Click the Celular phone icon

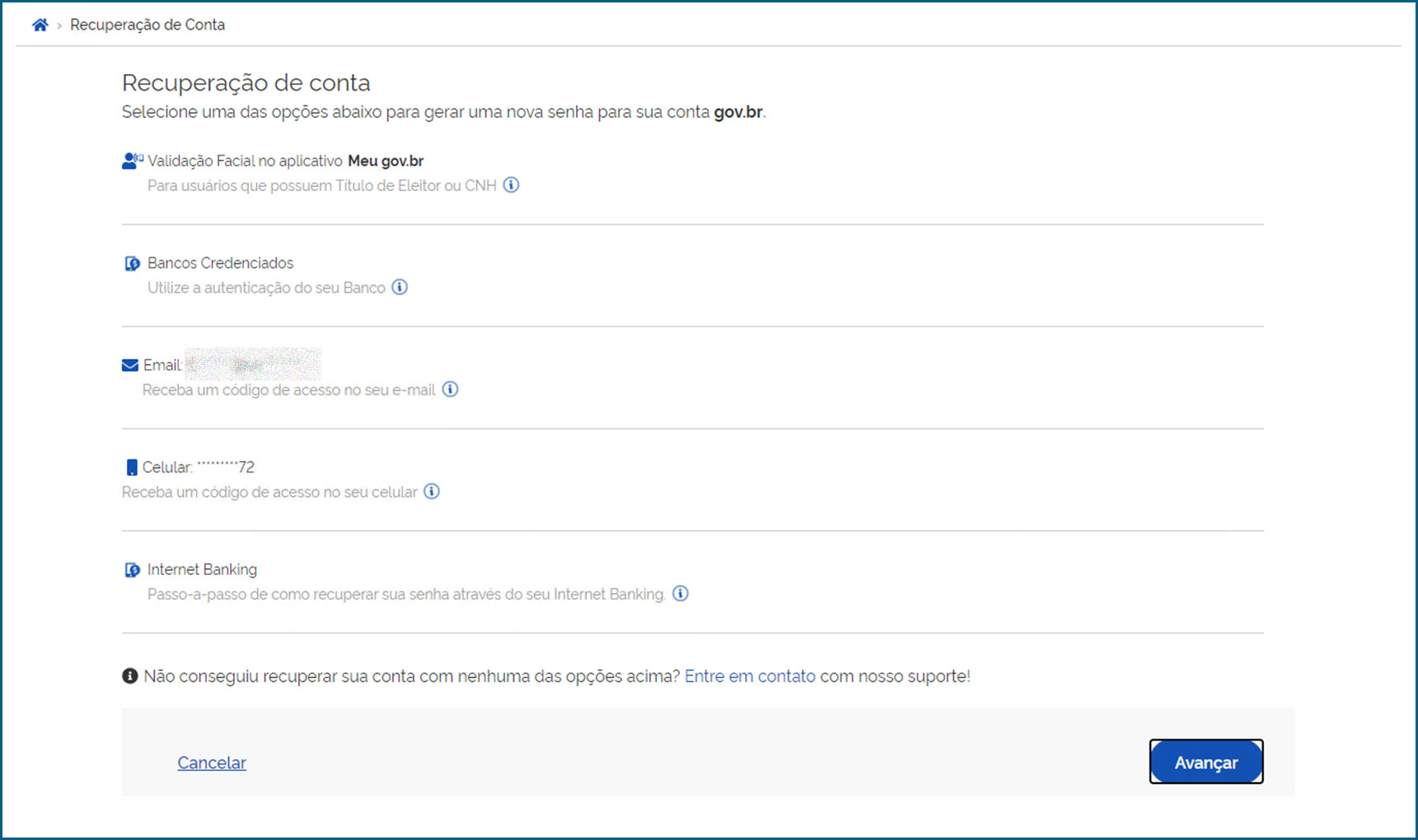tap(131, 468)
